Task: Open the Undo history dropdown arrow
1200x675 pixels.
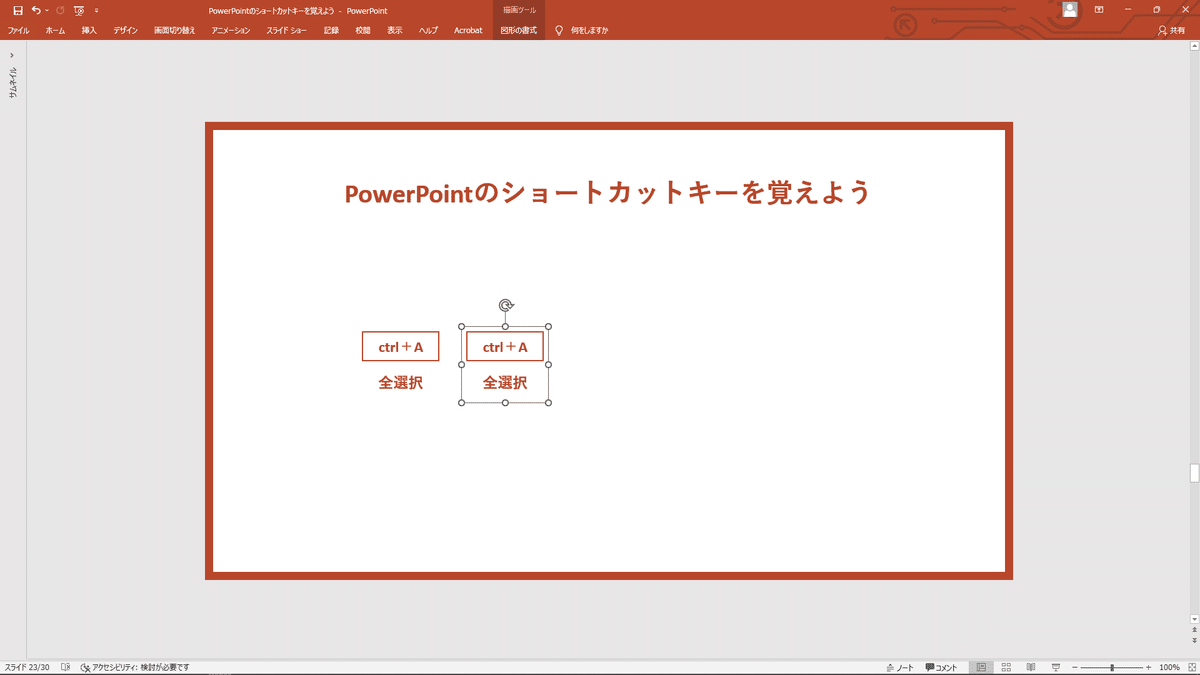Action: [47, 10]
